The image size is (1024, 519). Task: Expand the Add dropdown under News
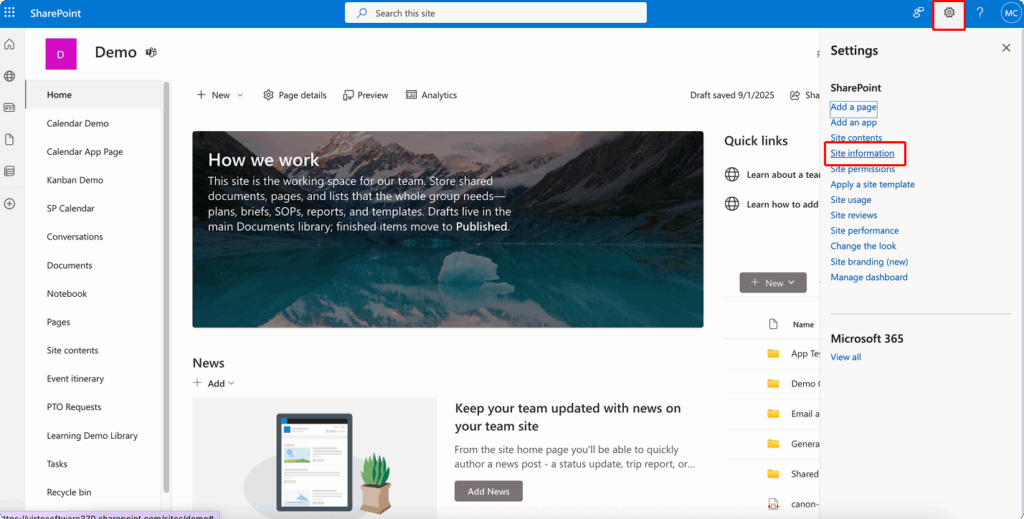pos(214,383)
